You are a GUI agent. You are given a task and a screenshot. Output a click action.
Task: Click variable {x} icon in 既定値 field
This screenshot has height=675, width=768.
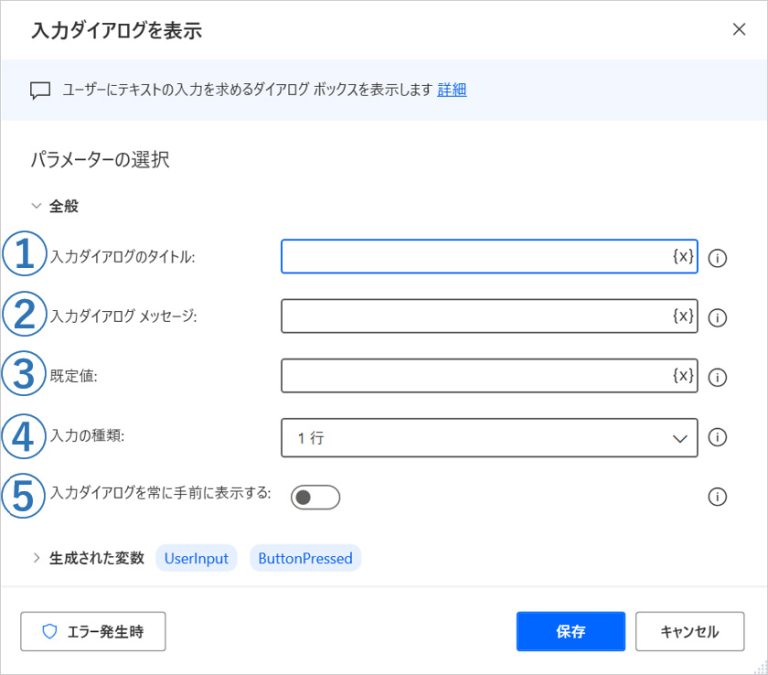682,376
